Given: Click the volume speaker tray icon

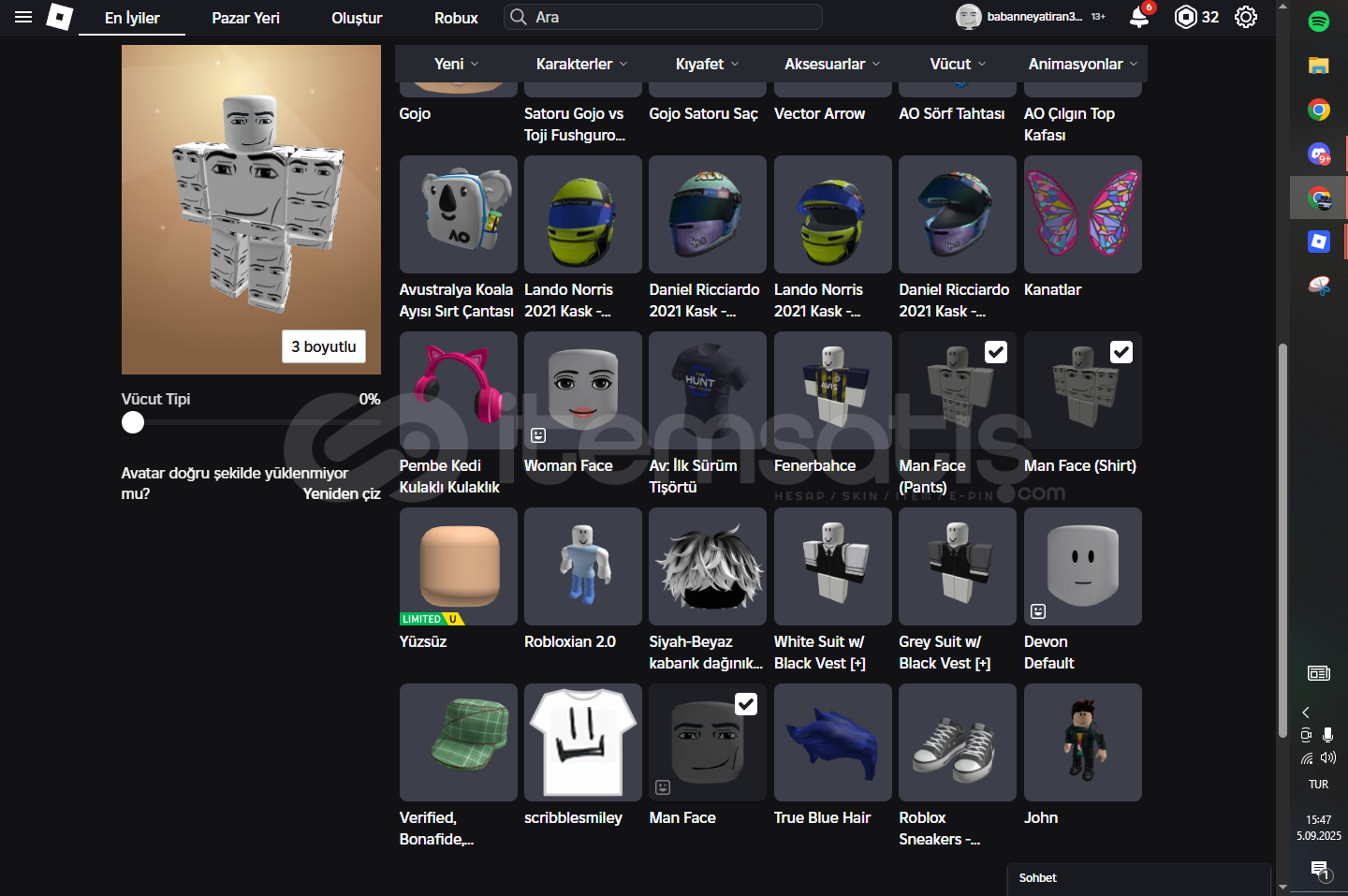Looking at the screenshot, I should pos(1327,757).
